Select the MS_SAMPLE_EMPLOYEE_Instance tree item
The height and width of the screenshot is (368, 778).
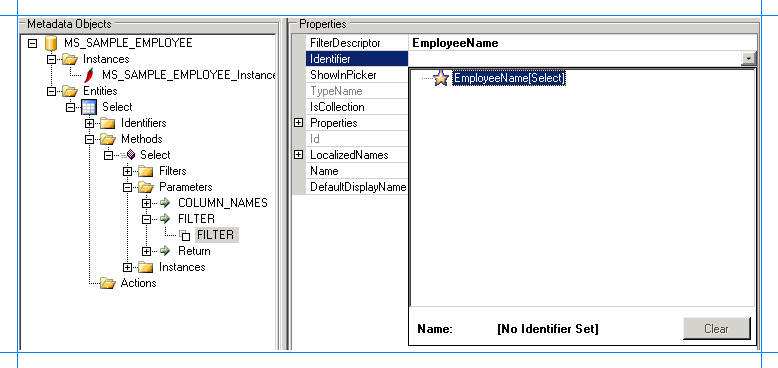(188, 75)
